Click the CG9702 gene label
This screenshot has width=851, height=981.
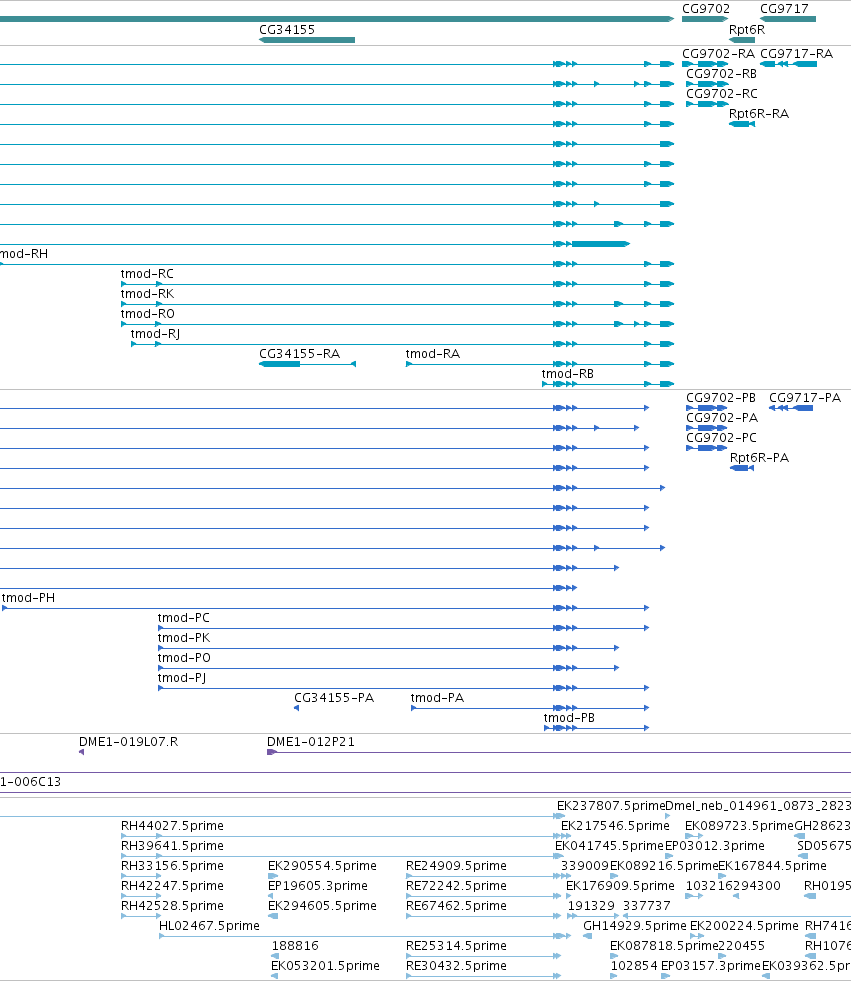coord(705,9)
